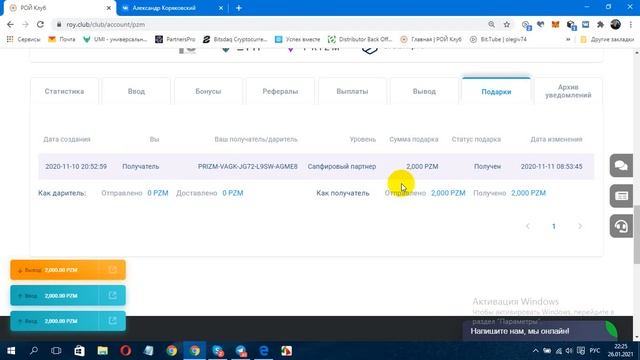The width and height of the screenshot is (640, 360).
Task: Open the Chrome profile avatar
Action: [616, 24]
